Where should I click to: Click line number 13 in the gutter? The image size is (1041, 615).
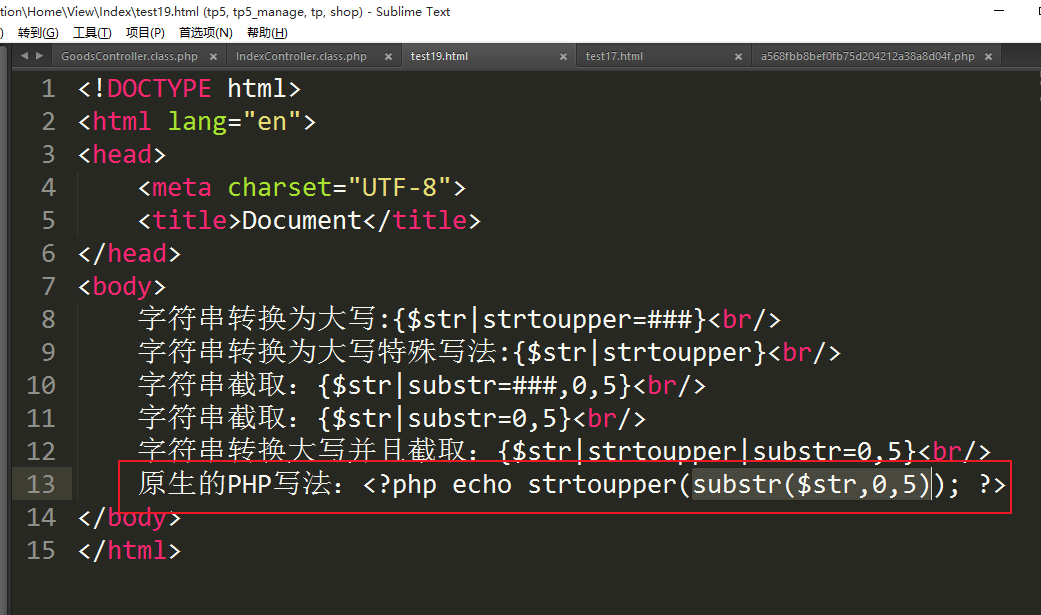41,485
